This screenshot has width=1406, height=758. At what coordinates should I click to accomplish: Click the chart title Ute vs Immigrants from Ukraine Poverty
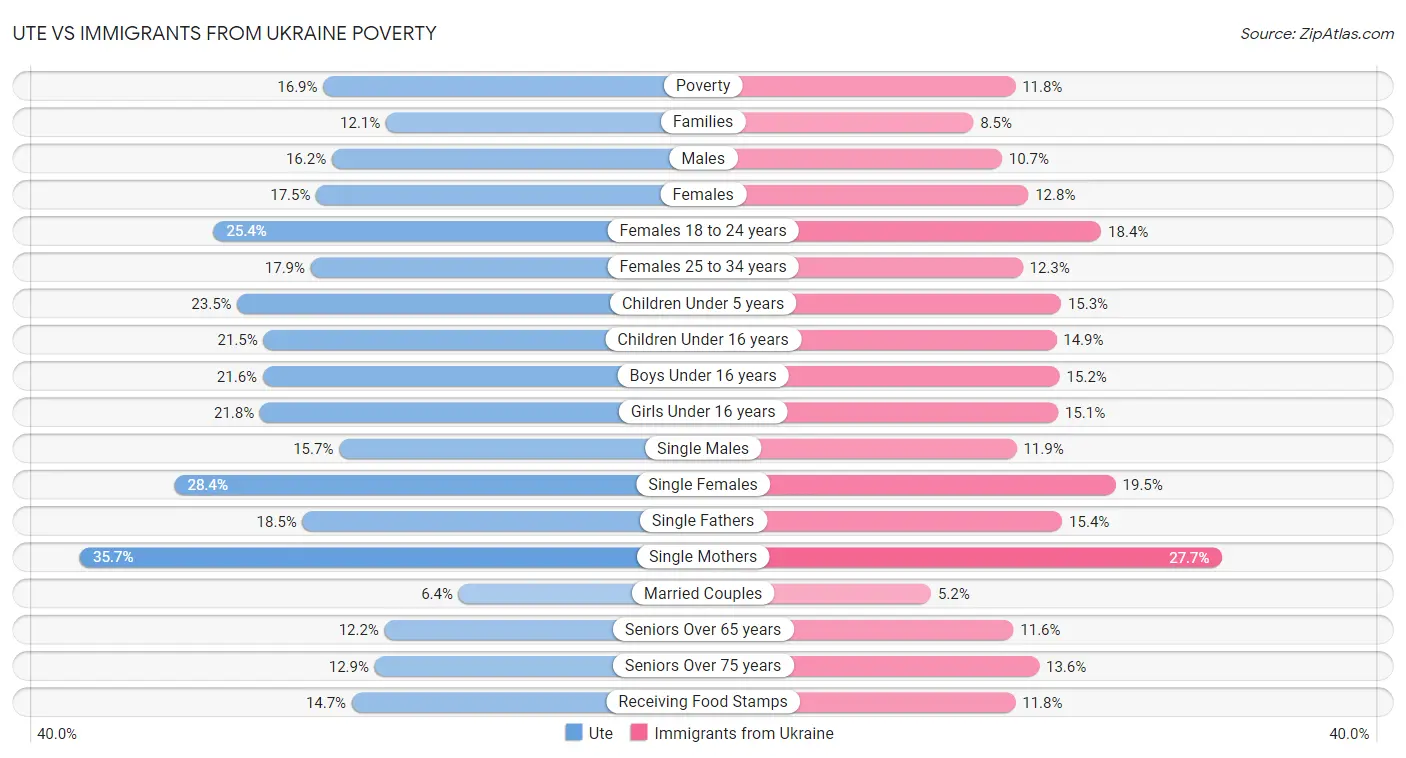click(x=224, y=33)
